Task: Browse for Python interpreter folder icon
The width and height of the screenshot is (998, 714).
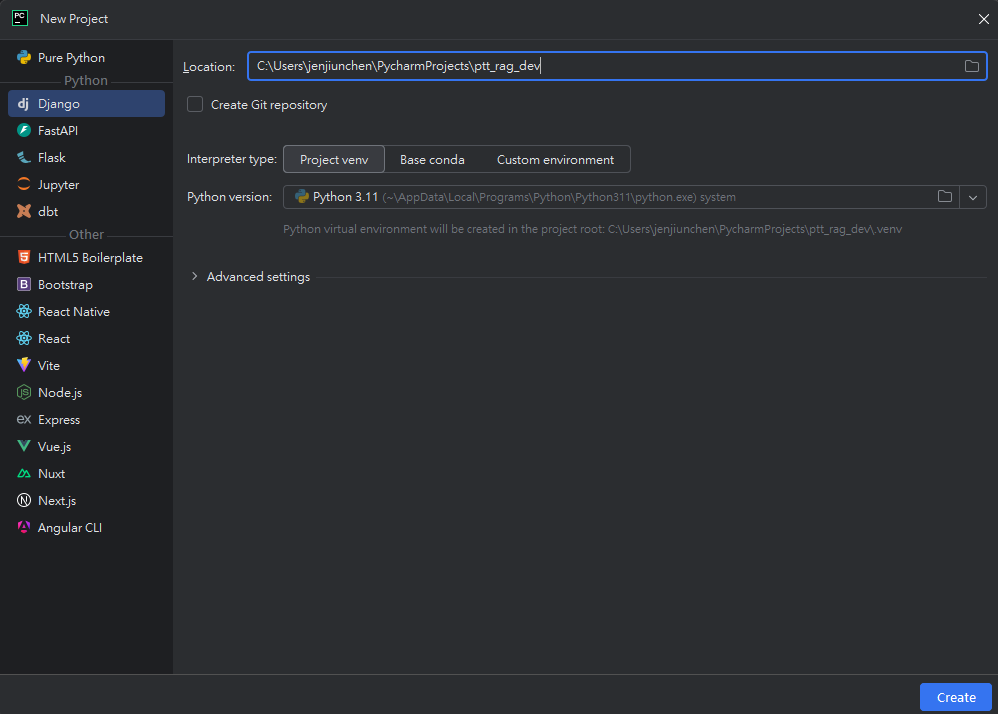Action: [x=945, y=197]
